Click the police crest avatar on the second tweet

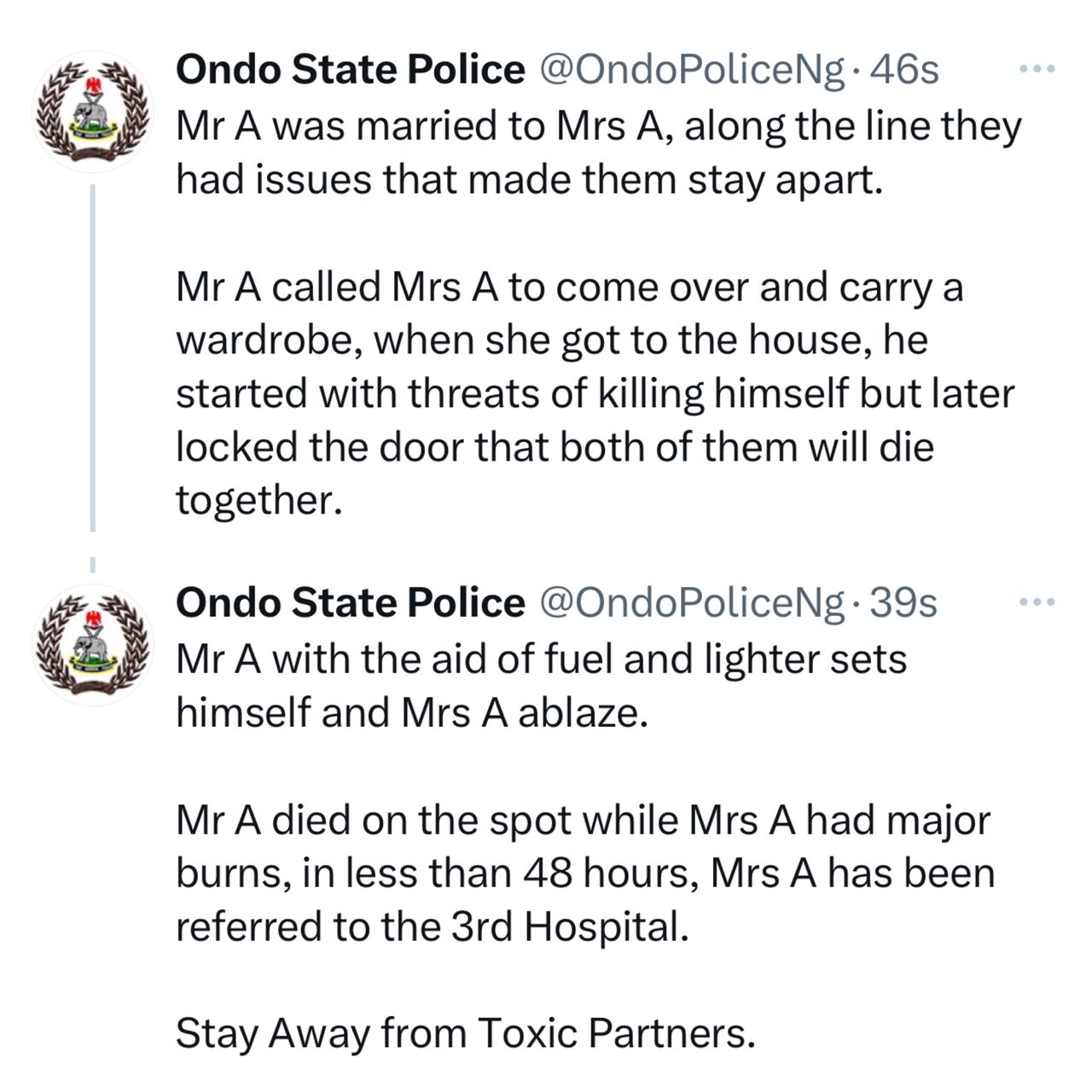point(92,645)
